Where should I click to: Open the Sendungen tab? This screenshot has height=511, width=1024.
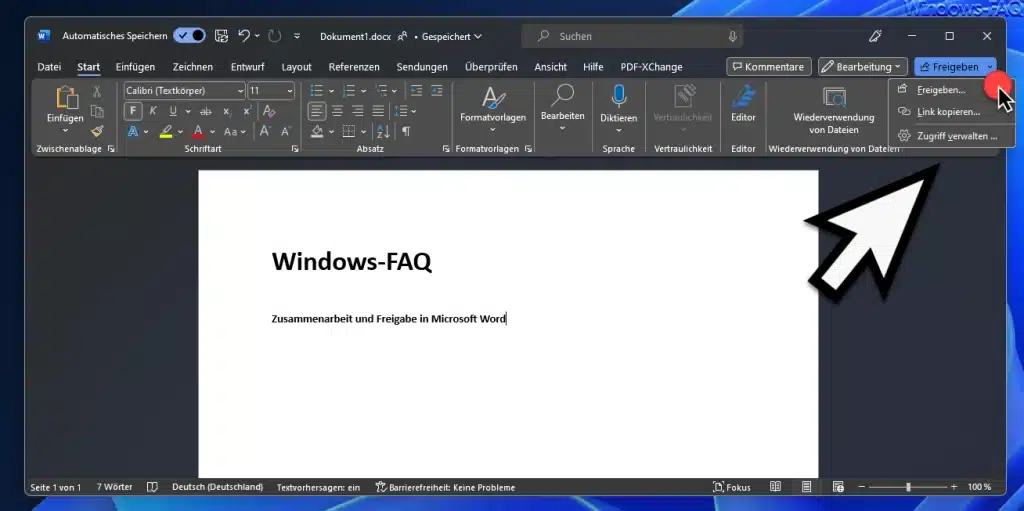coord(422,67)
